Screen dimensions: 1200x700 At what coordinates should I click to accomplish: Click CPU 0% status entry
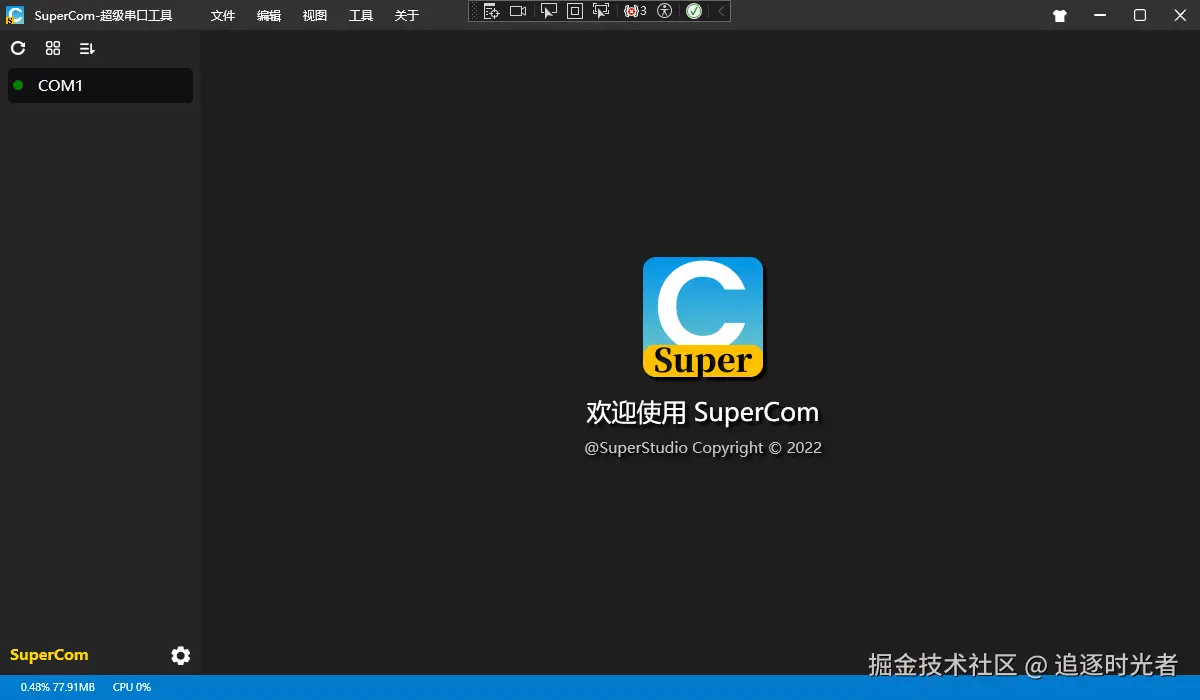(132, 688)
